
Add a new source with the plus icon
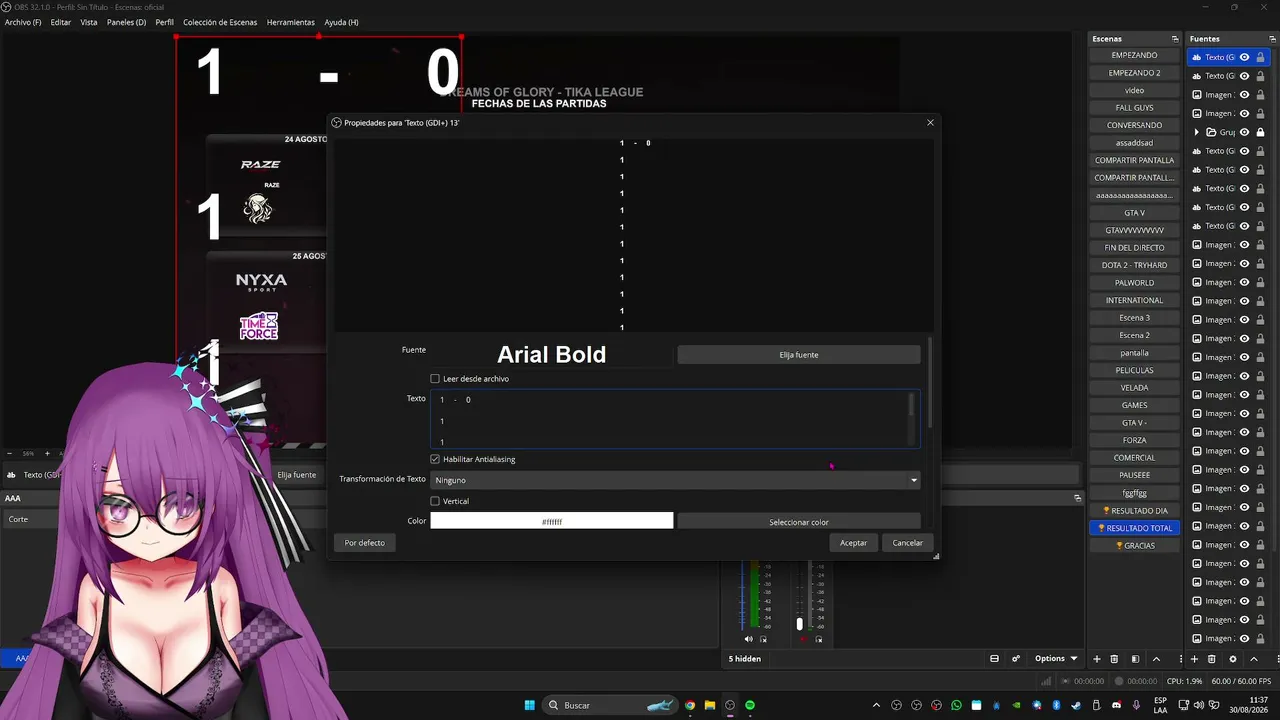[1194, 659]
